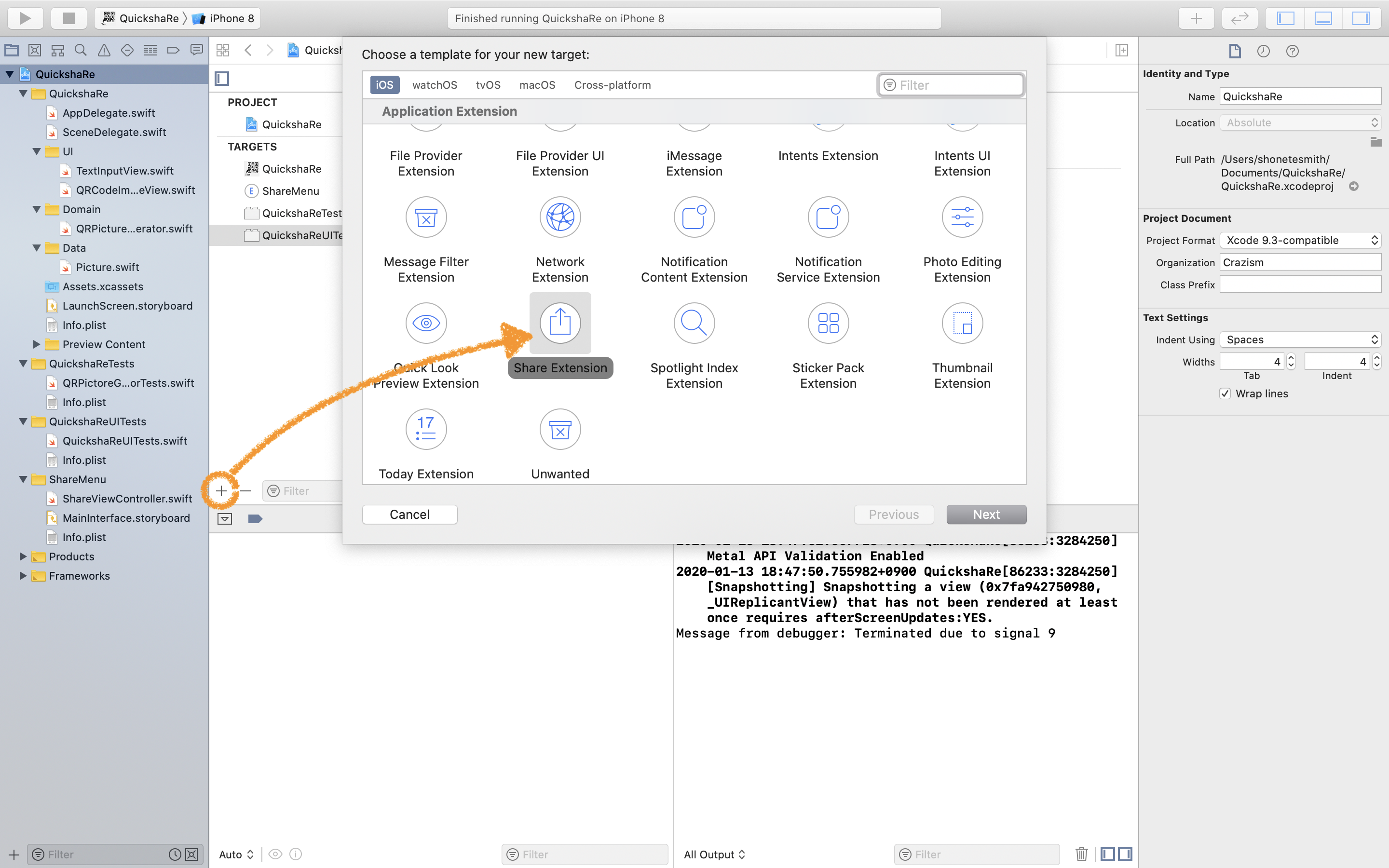This screenshot has height=868, width=1389.
Task: Select the History inspector clock icon
Action: click(x=1263, y=51)
